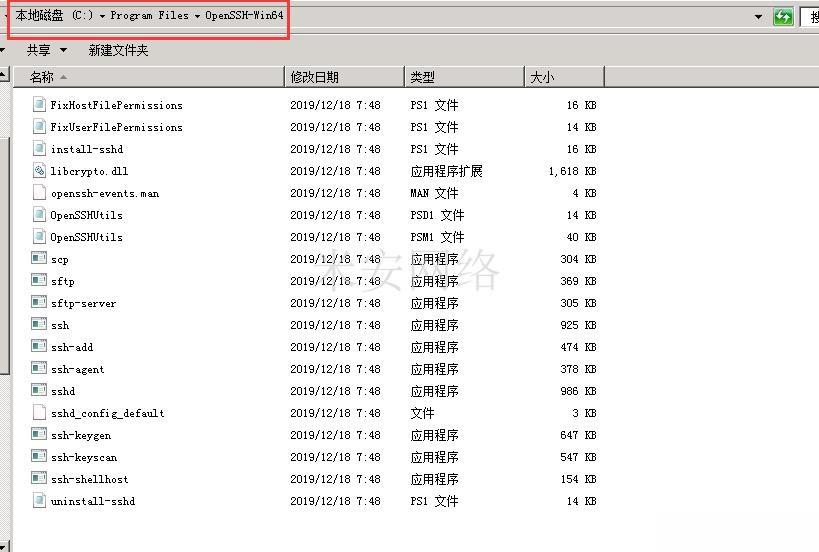
Task: Click the sftp application icon
Action: pyautogui.click(x=39, y=280)
